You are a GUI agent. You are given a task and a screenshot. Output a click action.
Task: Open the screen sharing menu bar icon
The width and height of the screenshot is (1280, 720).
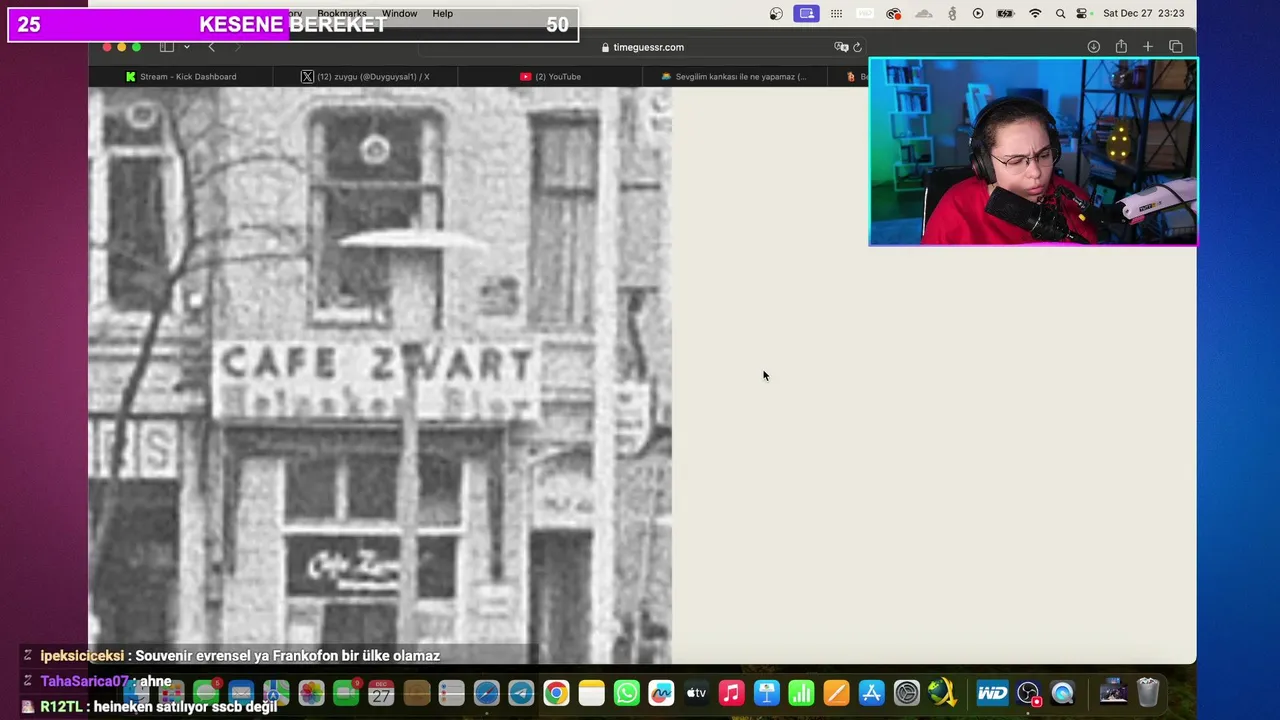[806, 14]
